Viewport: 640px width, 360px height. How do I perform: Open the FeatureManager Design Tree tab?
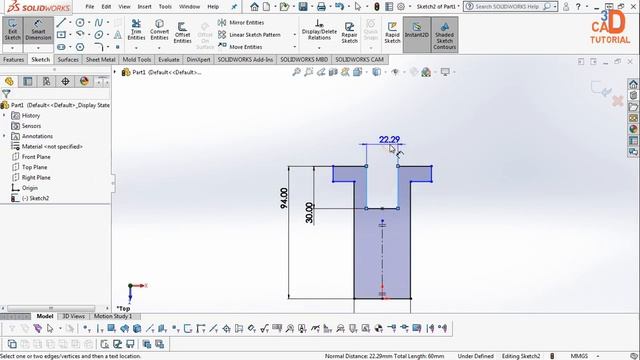click(x=9, y=81)
